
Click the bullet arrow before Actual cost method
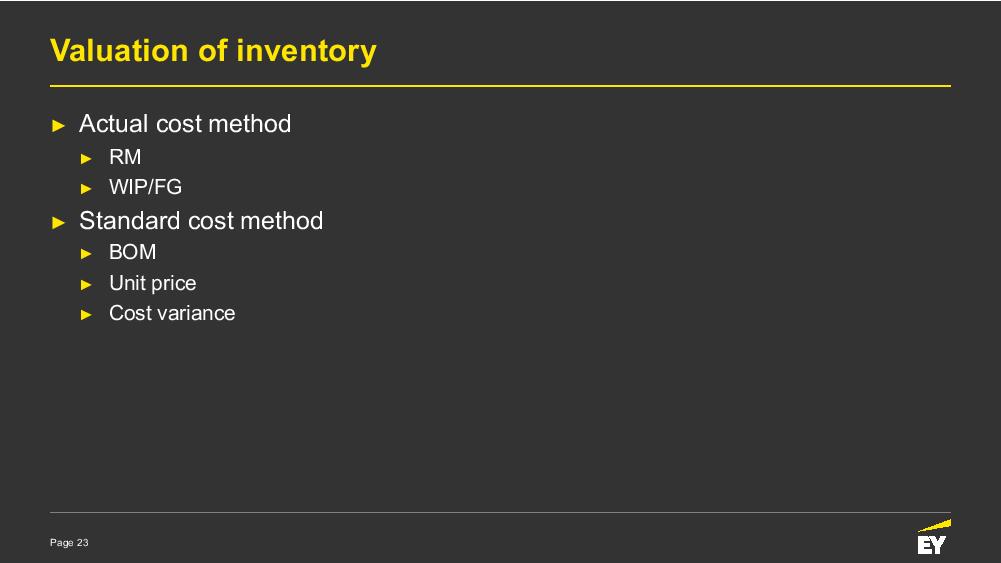click(58, 125)
